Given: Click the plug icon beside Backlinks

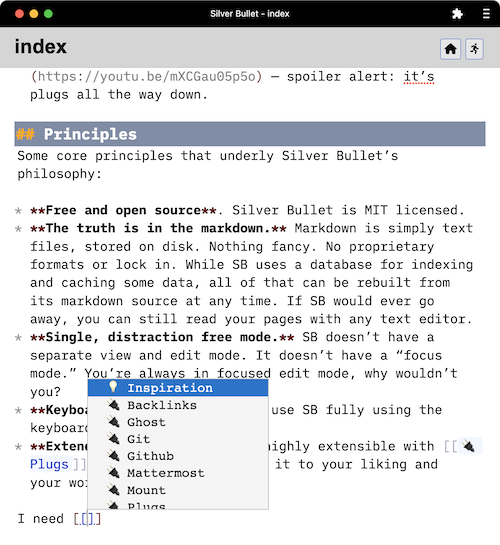Looking at the screenshot, I should pos(113,405).
